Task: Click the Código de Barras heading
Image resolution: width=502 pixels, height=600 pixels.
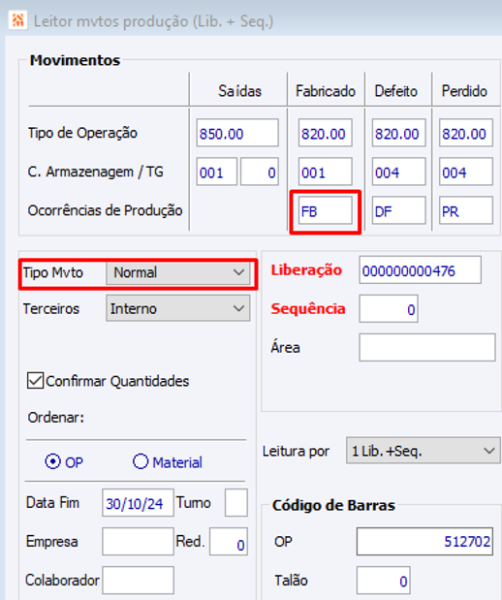Action: (333, 505)
